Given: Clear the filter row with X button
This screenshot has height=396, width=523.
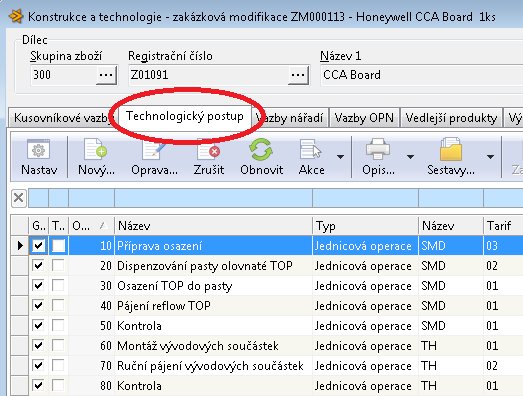Looking at the screenshot, I should click(18, 198).
